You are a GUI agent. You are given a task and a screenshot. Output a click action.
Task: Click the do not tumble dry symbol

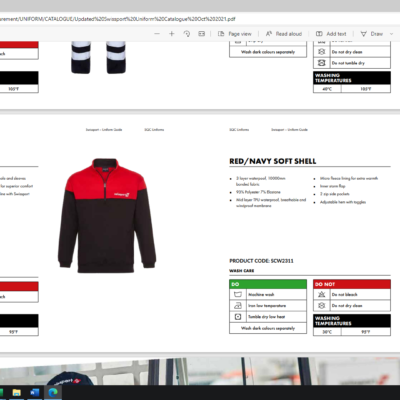[321, 63]
